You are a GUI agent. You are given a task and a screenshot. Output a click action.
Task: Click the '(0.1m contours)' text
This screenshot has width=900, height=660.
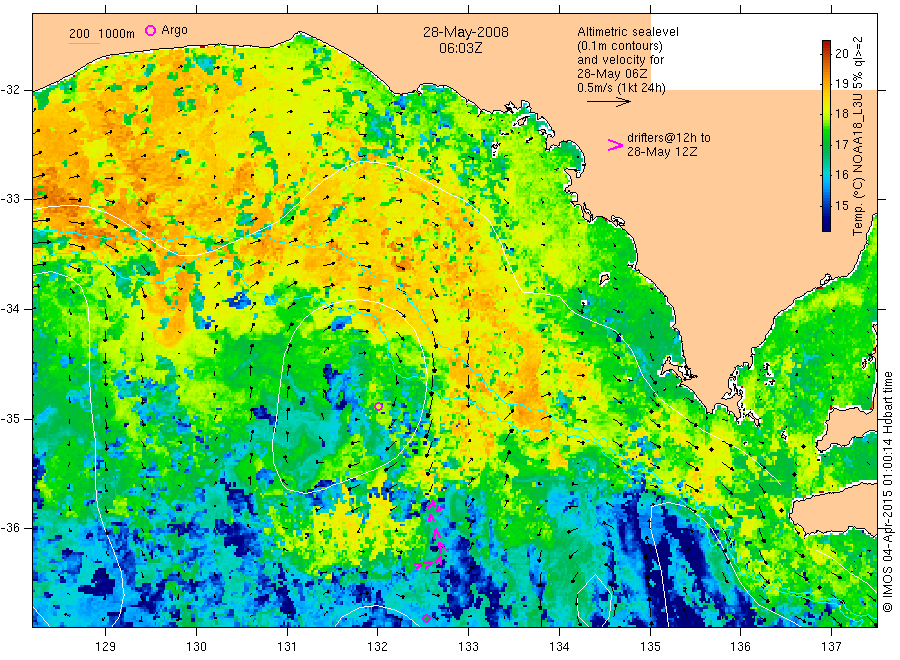pyautogui.click(x=620, y=46)
